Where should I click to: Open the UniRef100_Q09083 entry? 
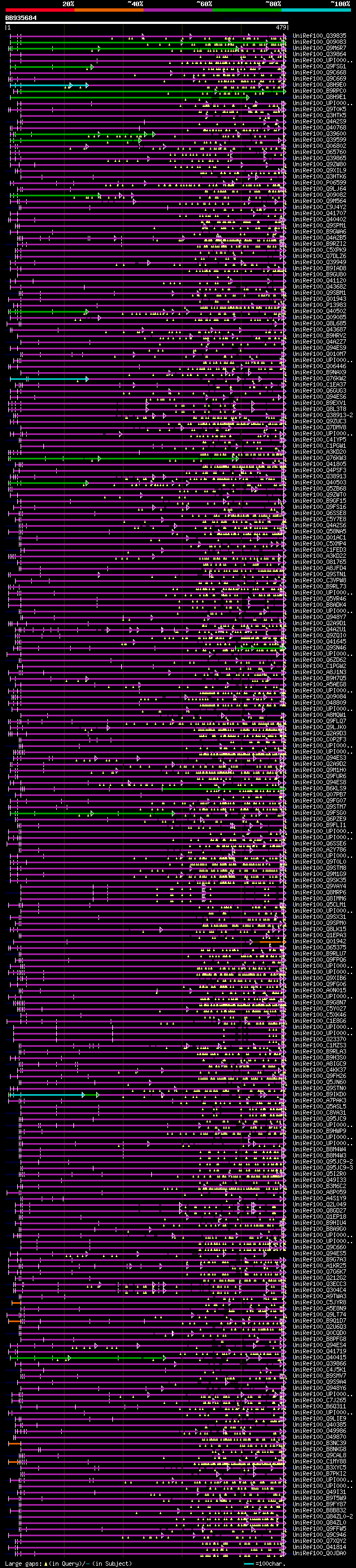319,42
